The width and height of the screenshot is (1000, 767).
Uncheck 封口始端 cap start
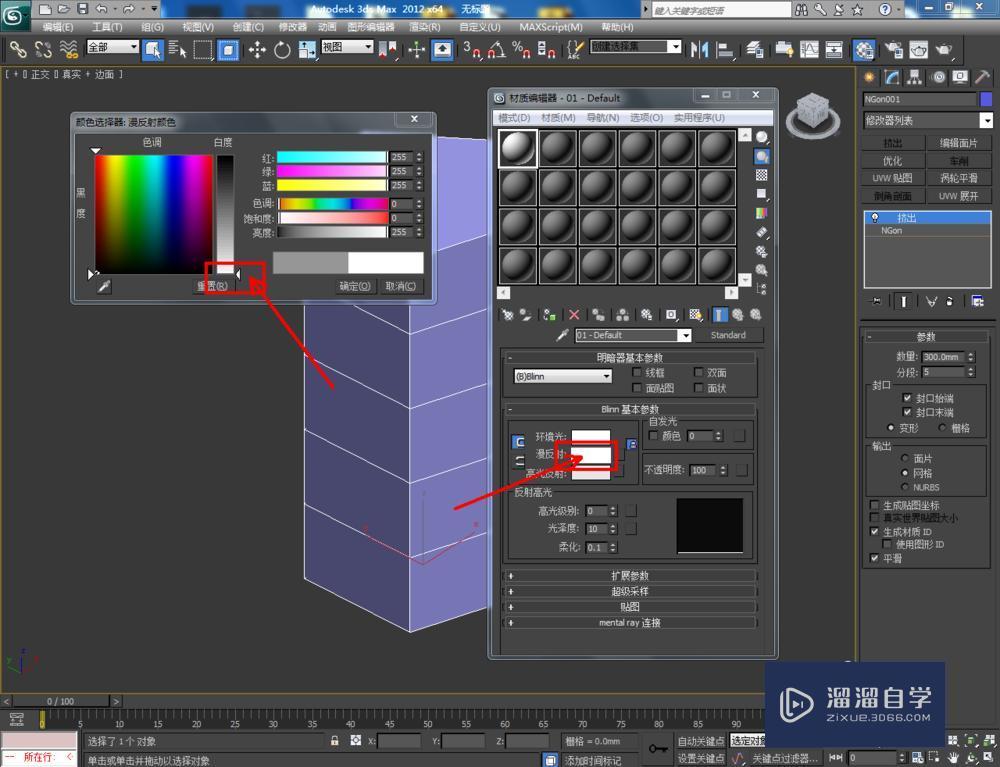coord(907,398)
